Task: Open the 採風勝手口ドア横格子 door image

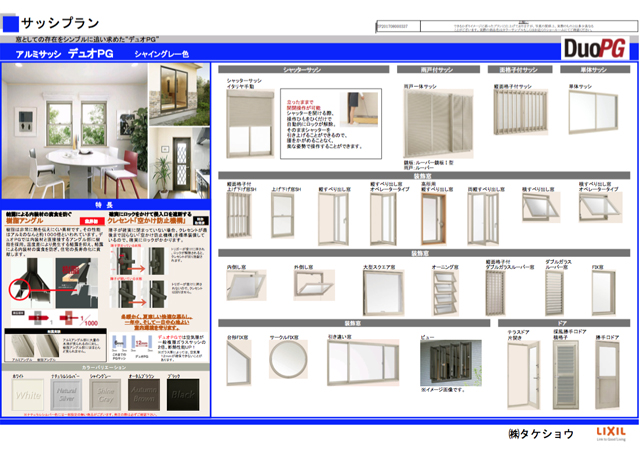Action: click(x=566, y=375)
